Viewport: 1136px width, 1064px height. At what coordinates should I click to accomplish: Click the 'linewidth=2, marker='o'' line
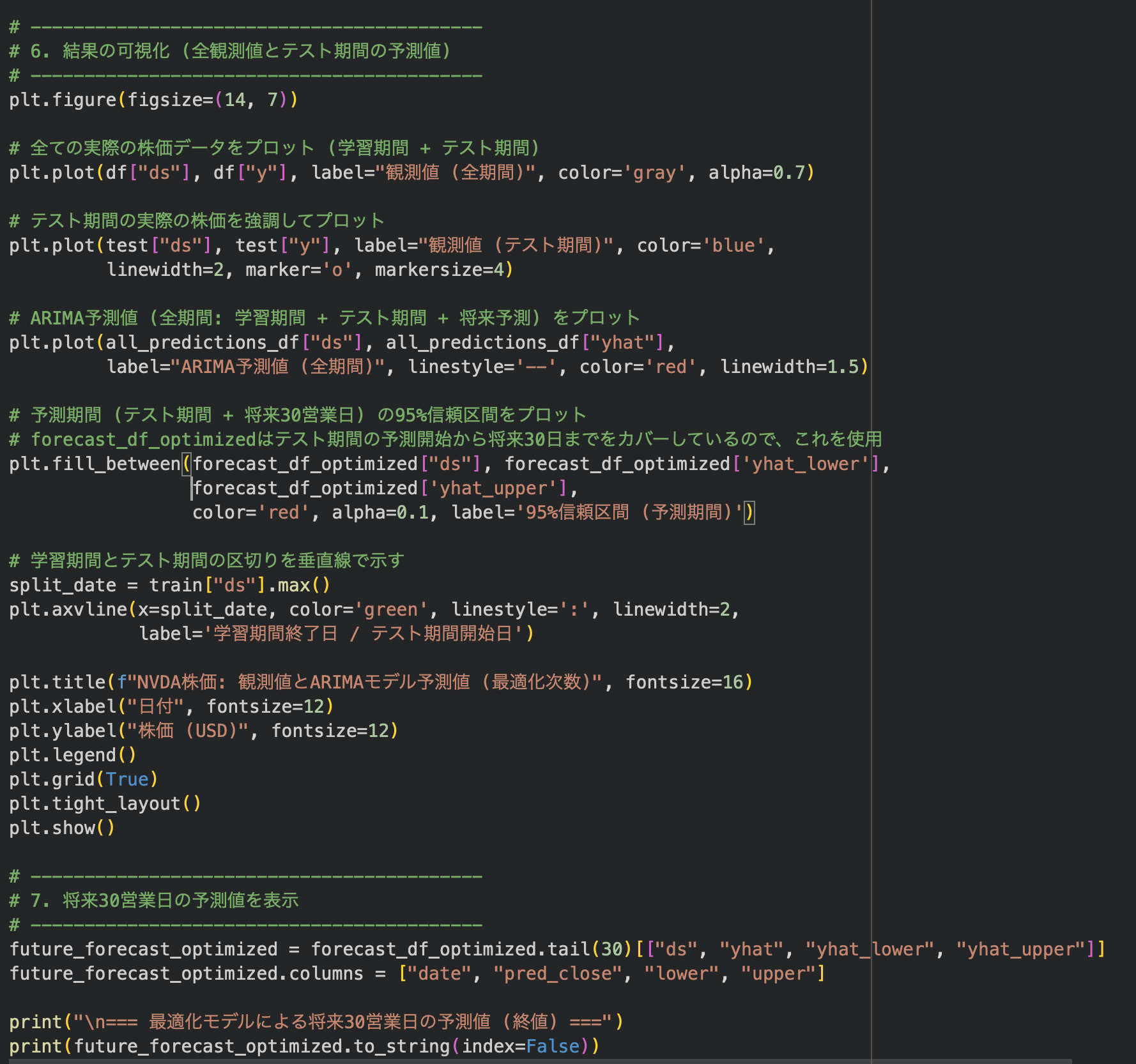click(x=310, y=270)
